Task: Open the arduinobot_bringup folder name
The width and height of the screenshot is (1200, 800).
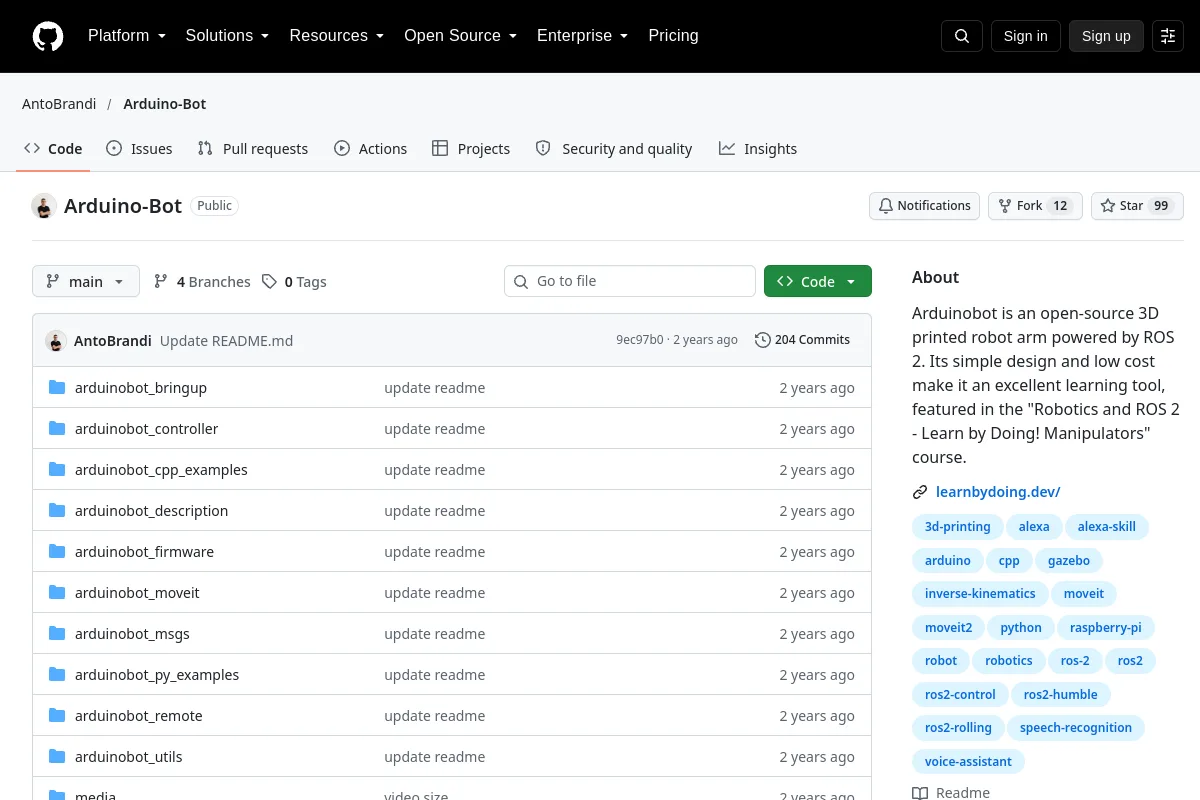Action: point(141,388)
